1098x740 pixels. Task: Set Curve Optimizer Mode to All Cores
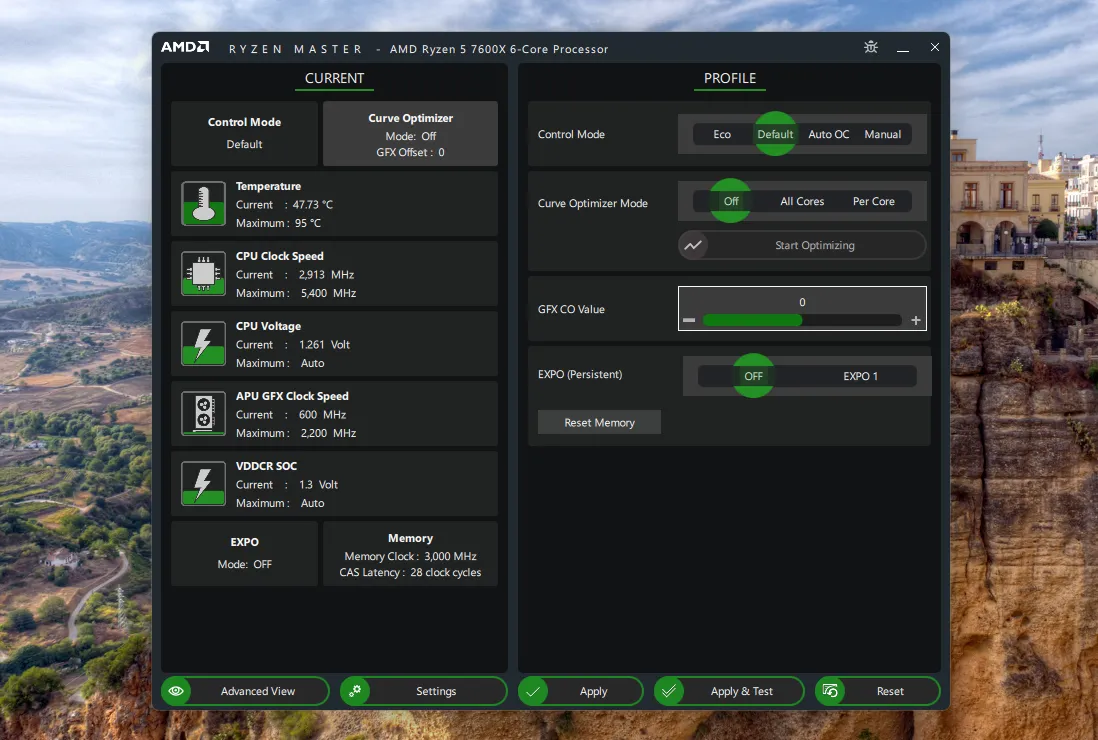pyautogui.click(x=802, y=201)
